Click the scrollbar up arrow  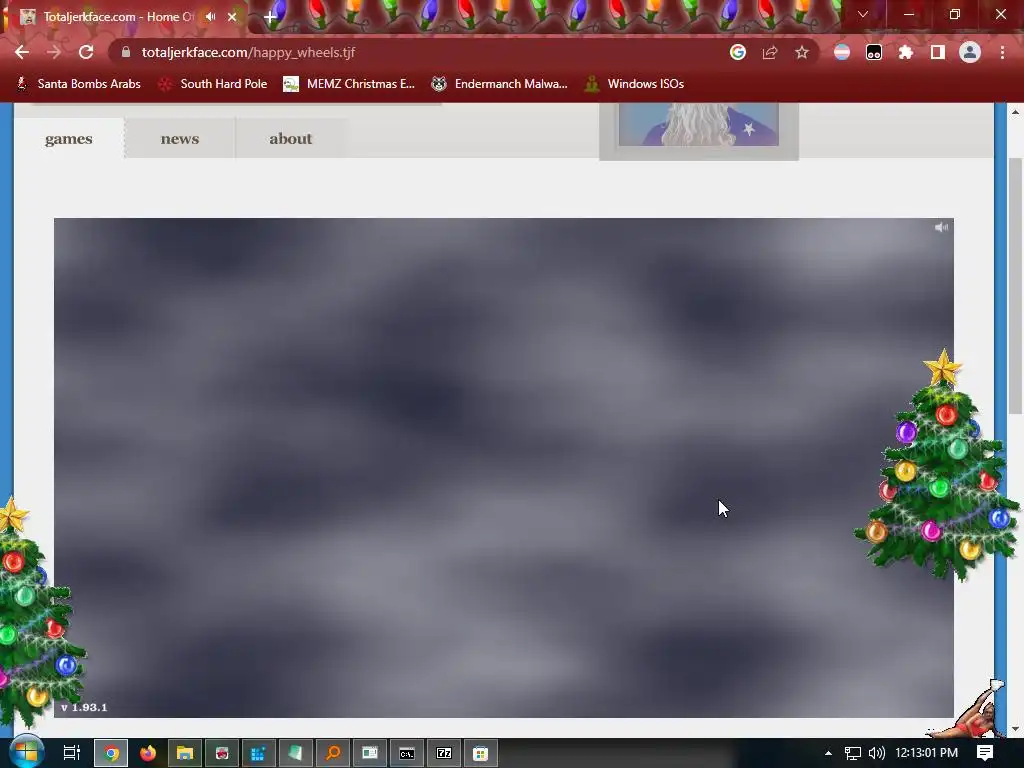tap(1015, 112)
